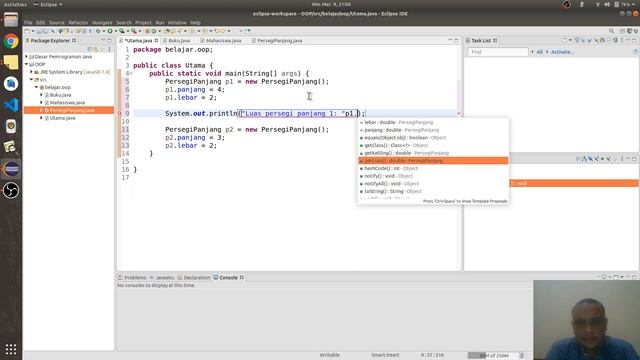Click the Open Perspective icon at top right

coord(622,31)
